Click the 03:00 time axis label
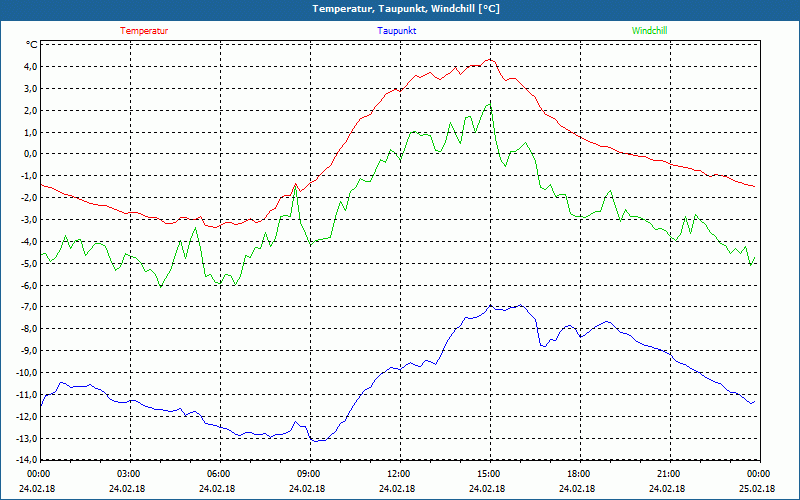 130,474
